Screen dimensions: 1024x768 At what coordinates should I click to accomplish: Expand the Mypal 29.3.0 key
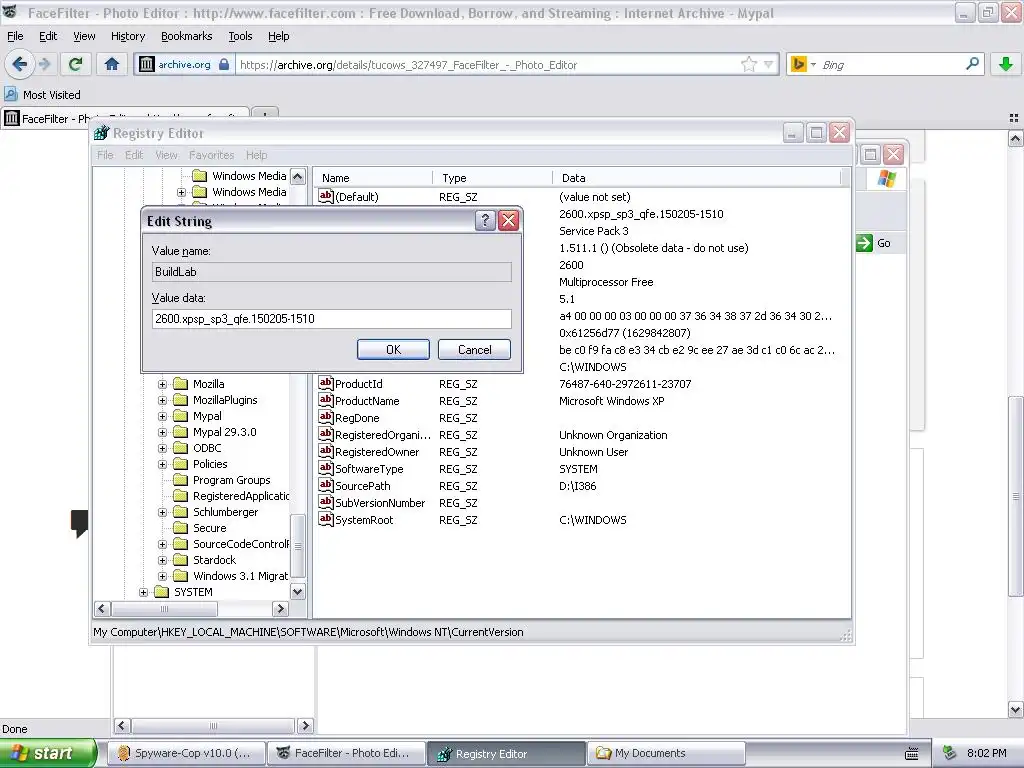tap(163, 432)
